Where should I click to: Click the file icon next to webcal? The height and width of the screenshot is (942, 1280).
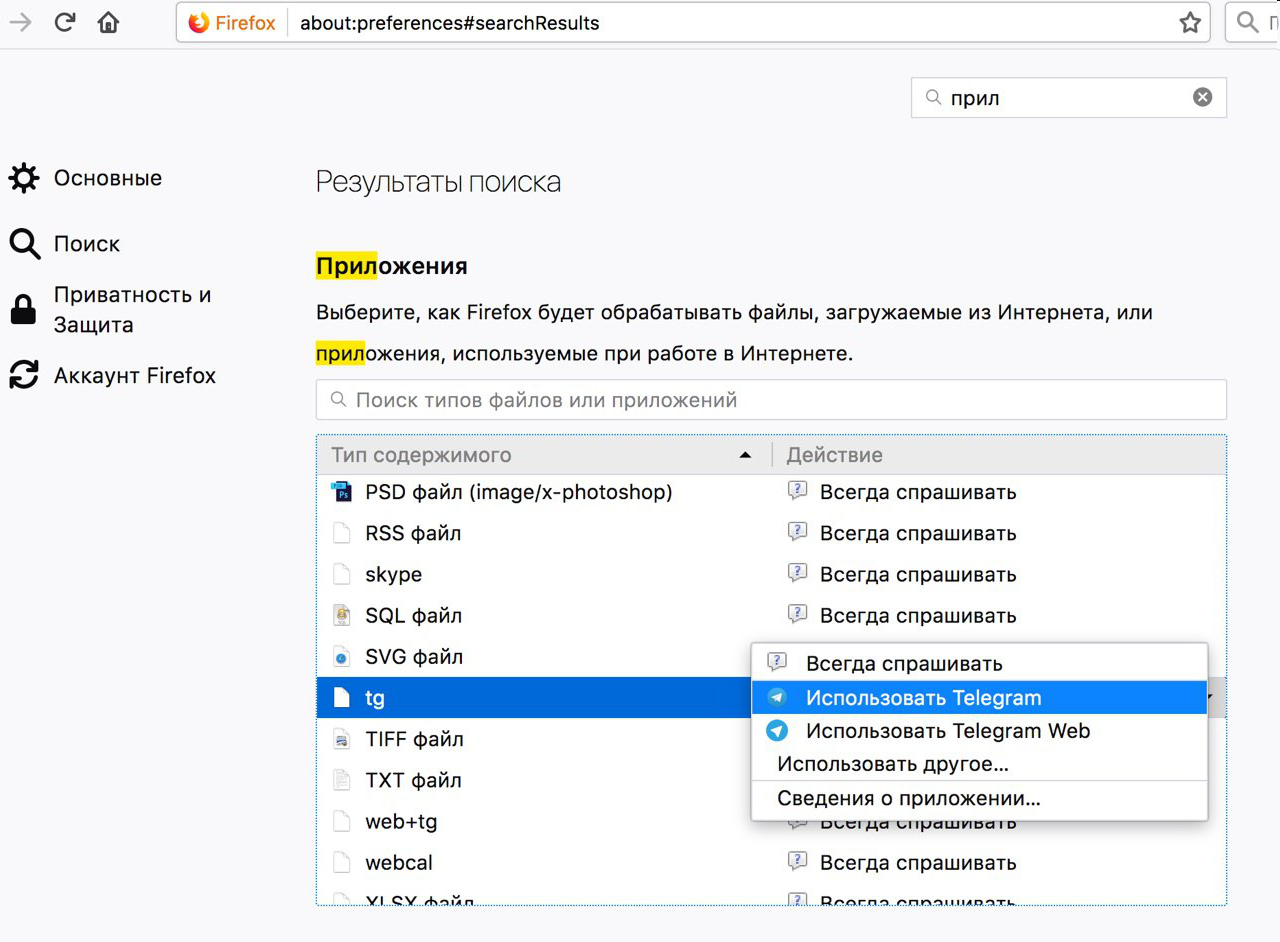[x=342, y=862]
